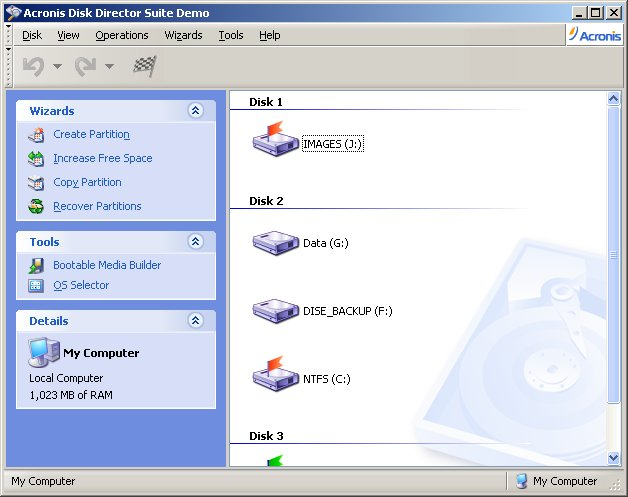
Task: Click the vertical scrollbar thumb
Action: (614, 255)
